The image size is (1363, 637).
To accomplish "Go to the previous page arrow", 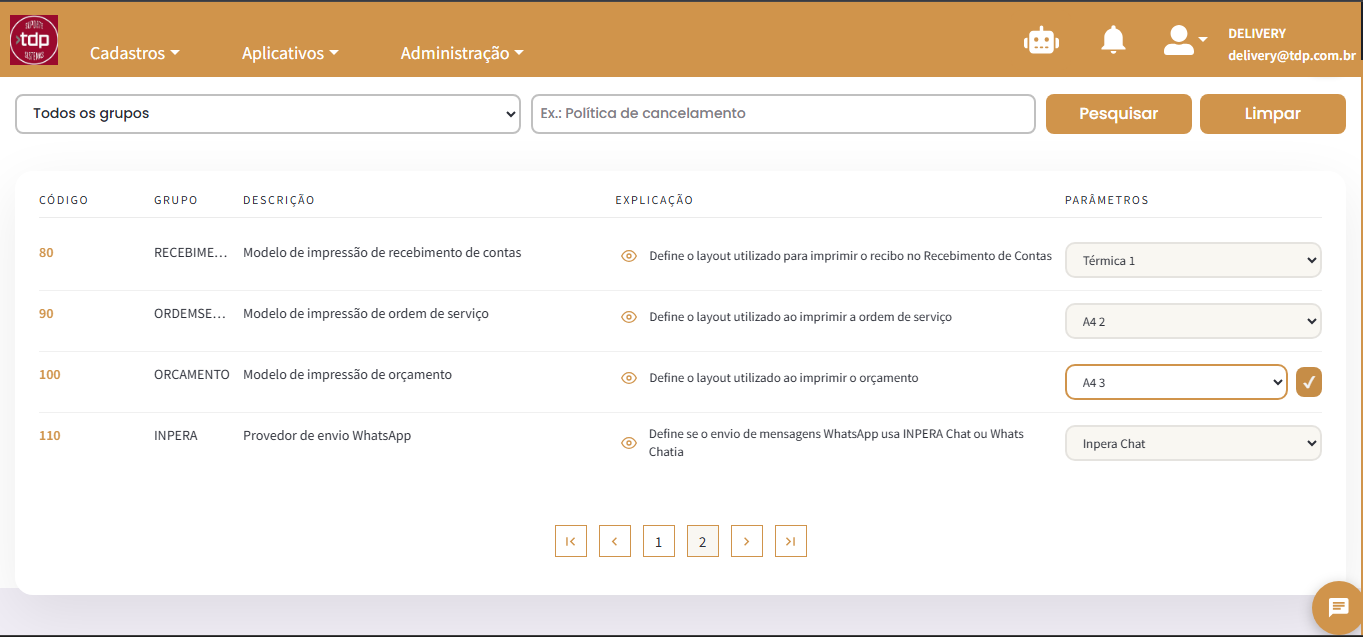I will (614, 541).
